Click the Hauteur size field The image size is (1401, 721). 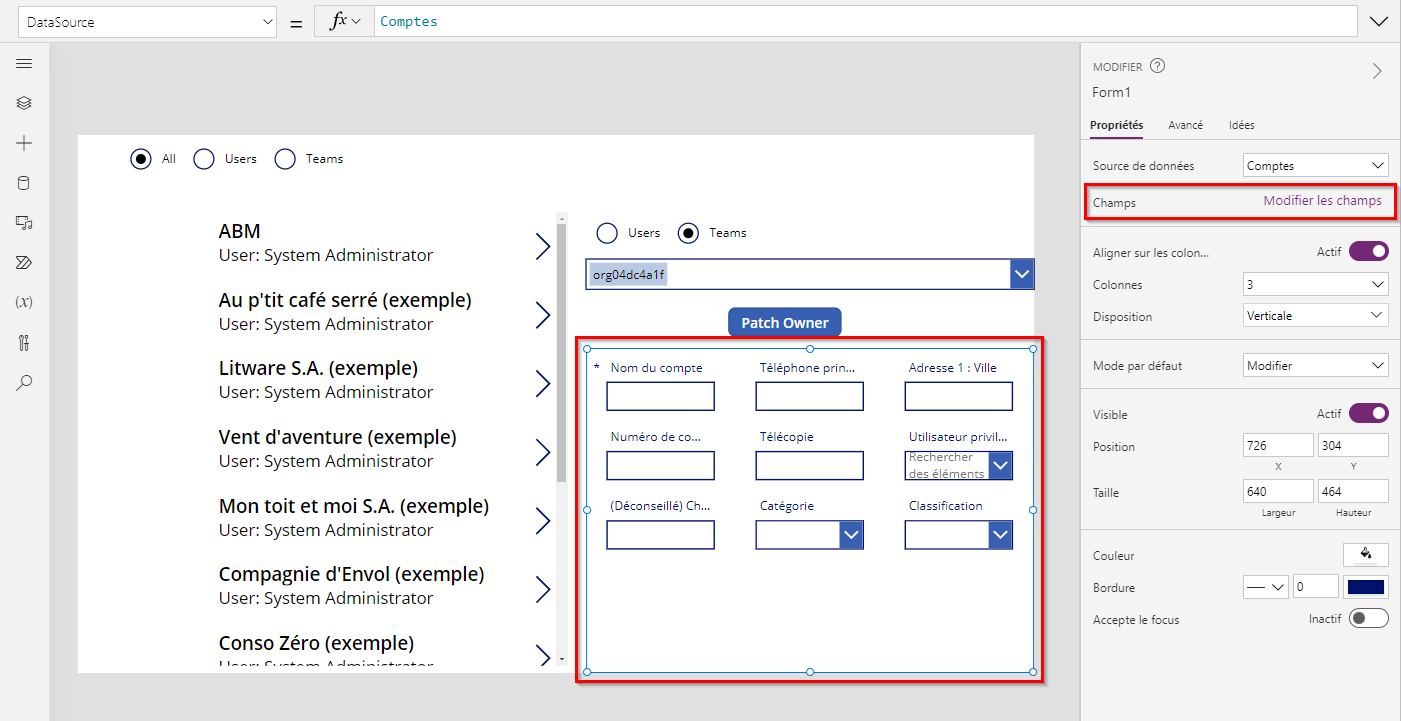[1353, 491]
